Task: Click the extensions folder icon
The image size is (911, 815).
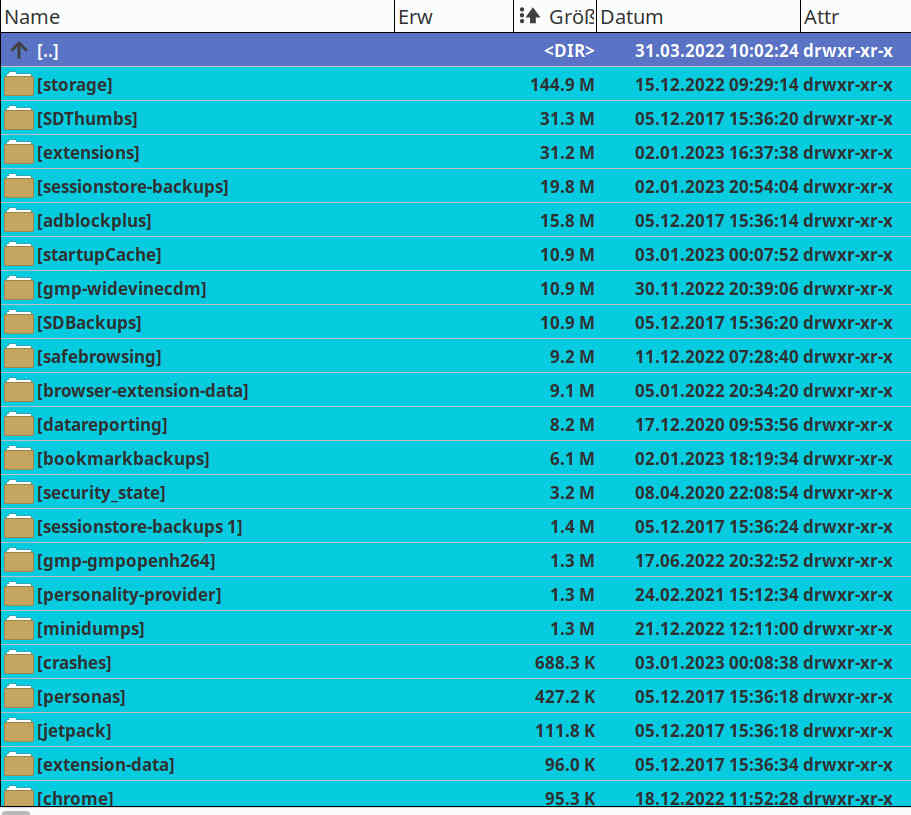Action: click(x=18, y=153)
